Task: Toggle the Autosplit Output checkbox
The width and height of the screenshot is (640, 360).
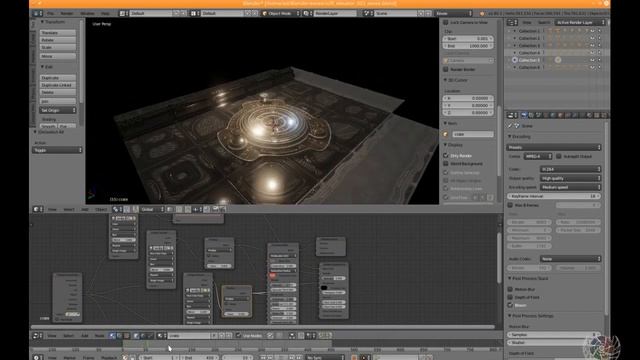Action: (x=558, y=156)
